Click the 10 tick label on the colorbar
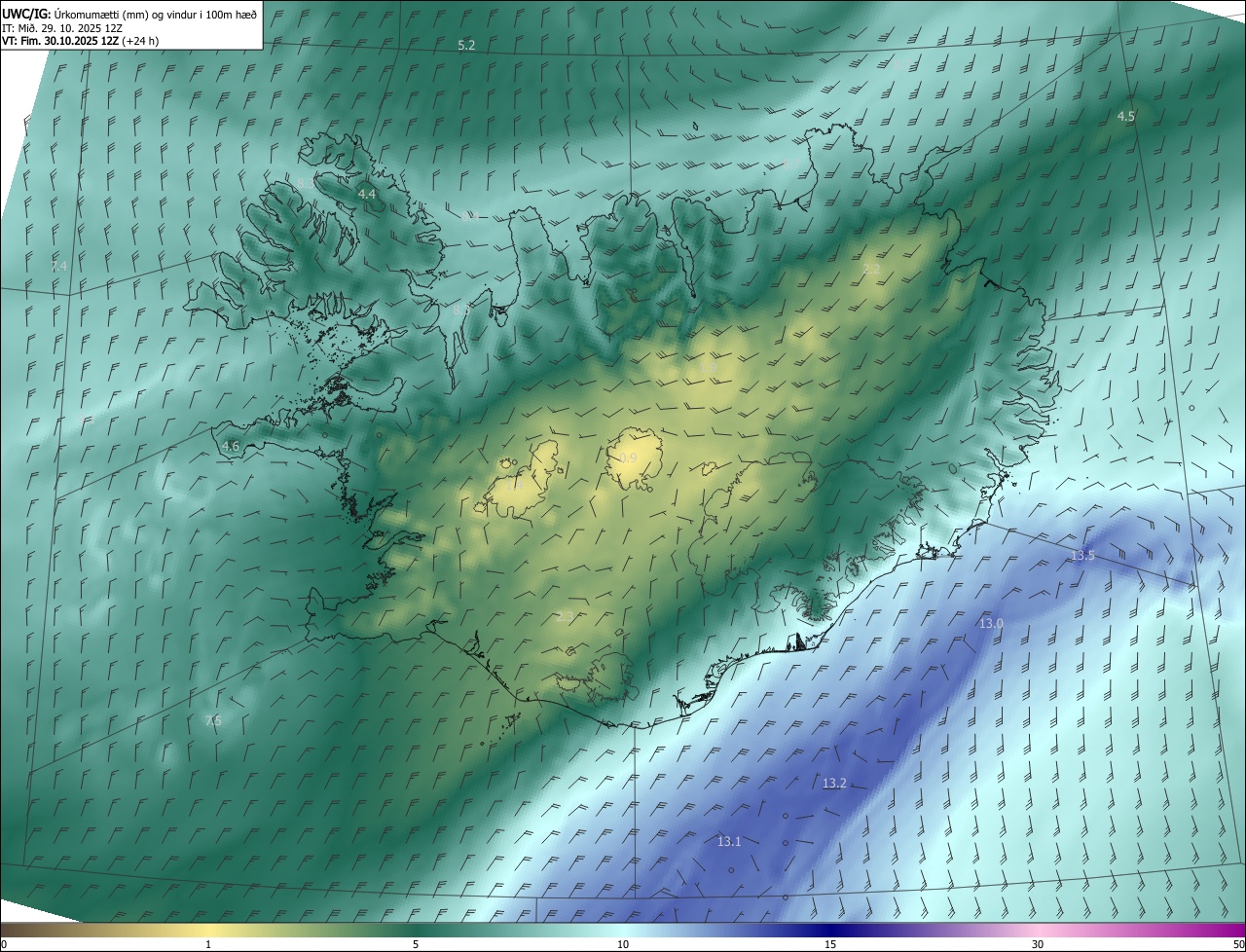This screenshot has height=952, width=1246. click(x=623, y=944)
